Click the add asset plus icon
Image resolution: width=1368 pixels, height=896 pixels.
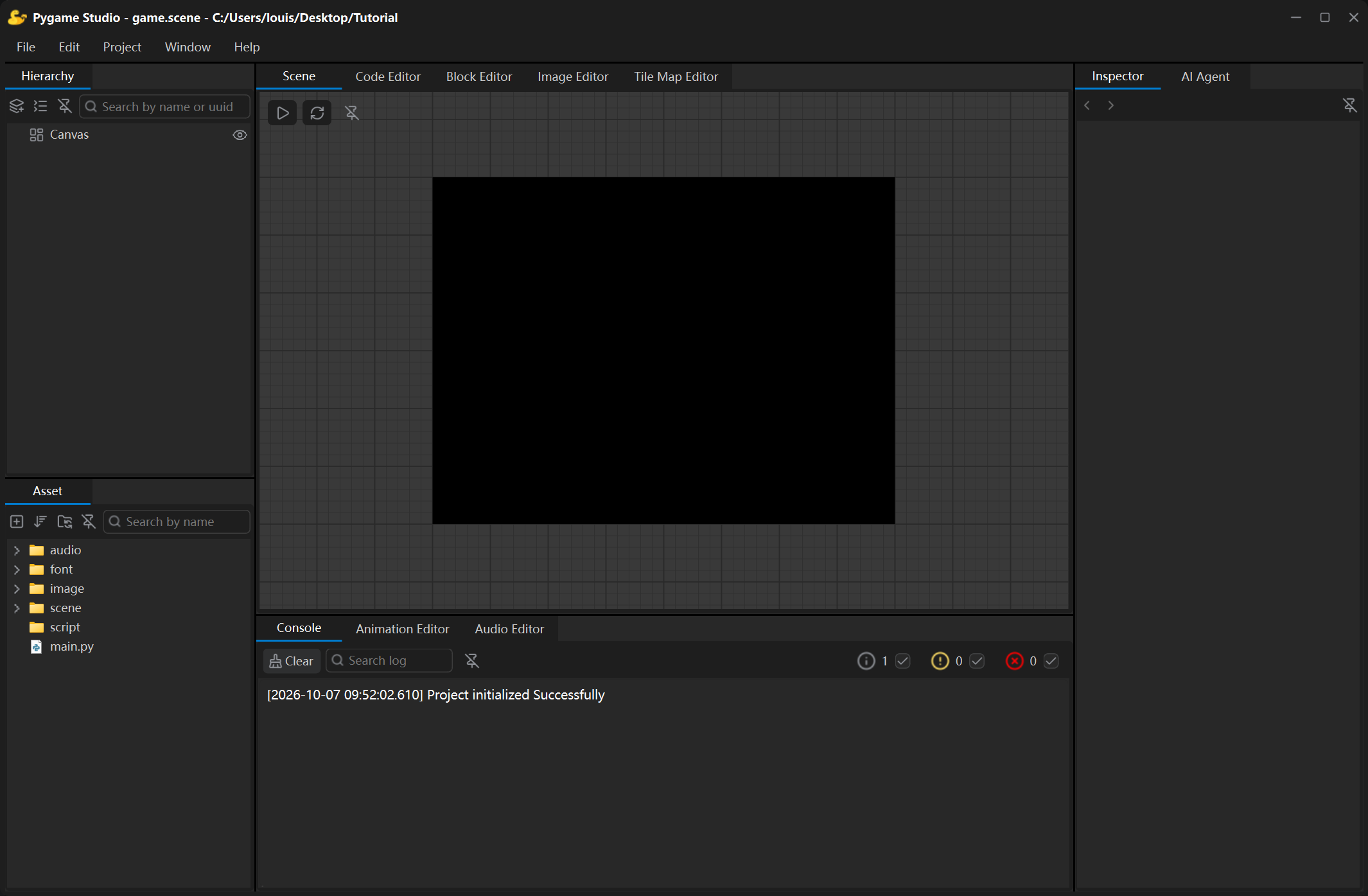(x=17, y=522)
